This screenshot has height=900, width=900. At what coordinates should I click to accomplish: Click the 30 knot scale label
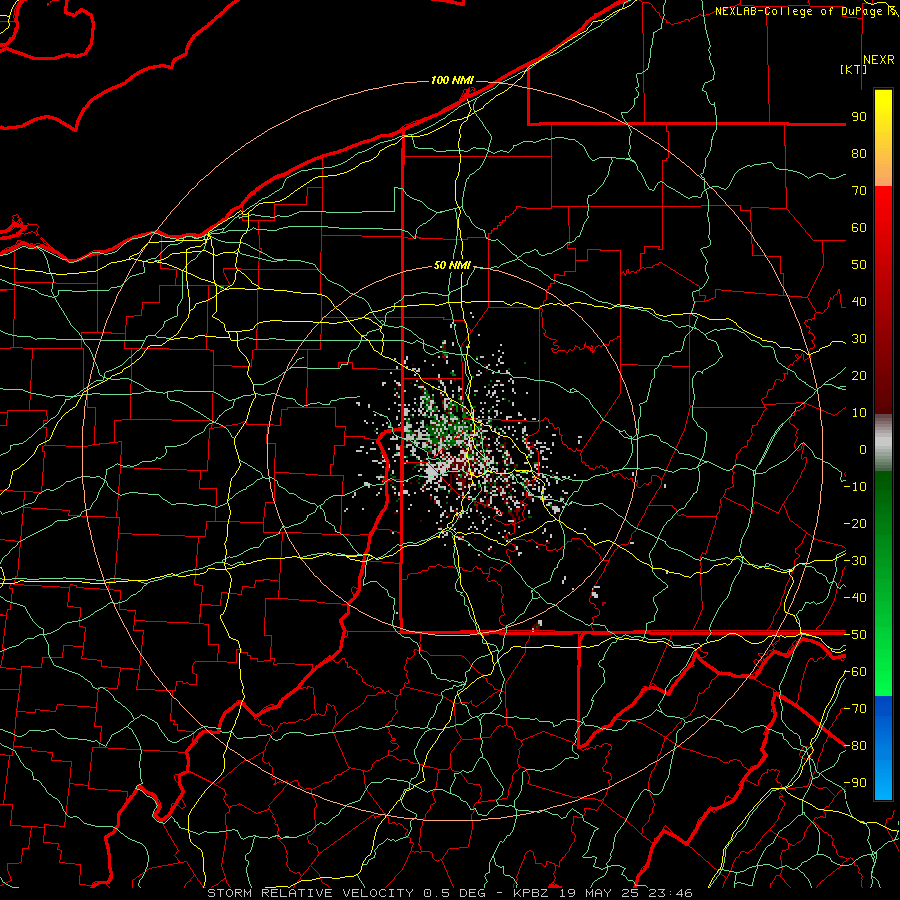[859, 339]
